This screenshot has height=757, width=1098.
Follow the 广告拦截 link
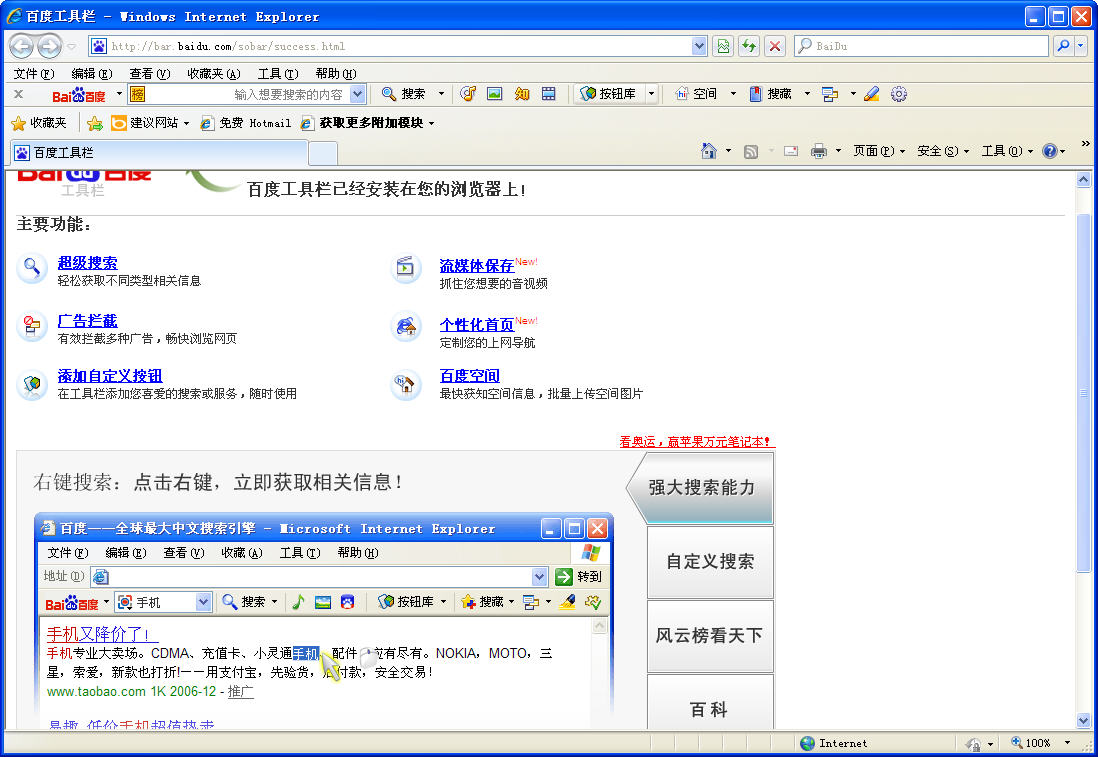(x=88, y=321)
